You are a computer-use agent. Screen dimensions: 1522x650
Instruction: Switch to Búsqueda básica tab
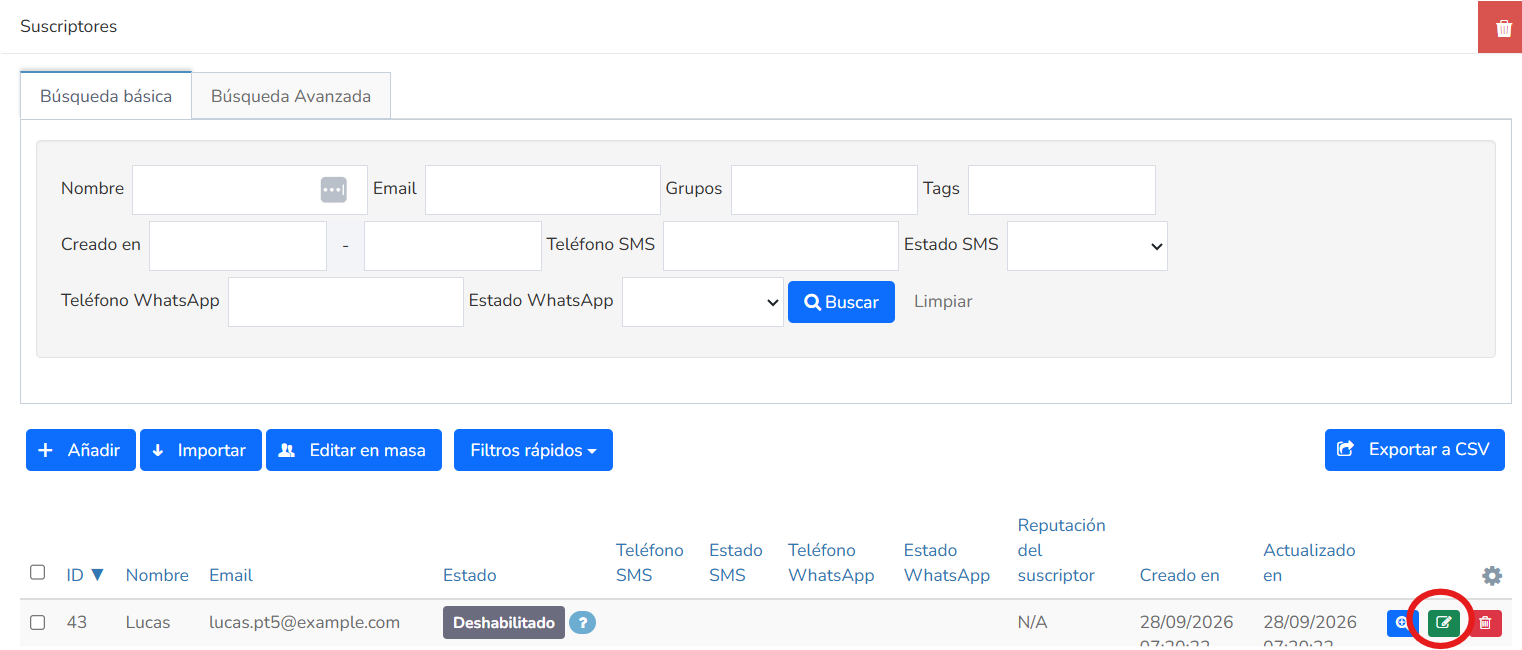point(106,96)
